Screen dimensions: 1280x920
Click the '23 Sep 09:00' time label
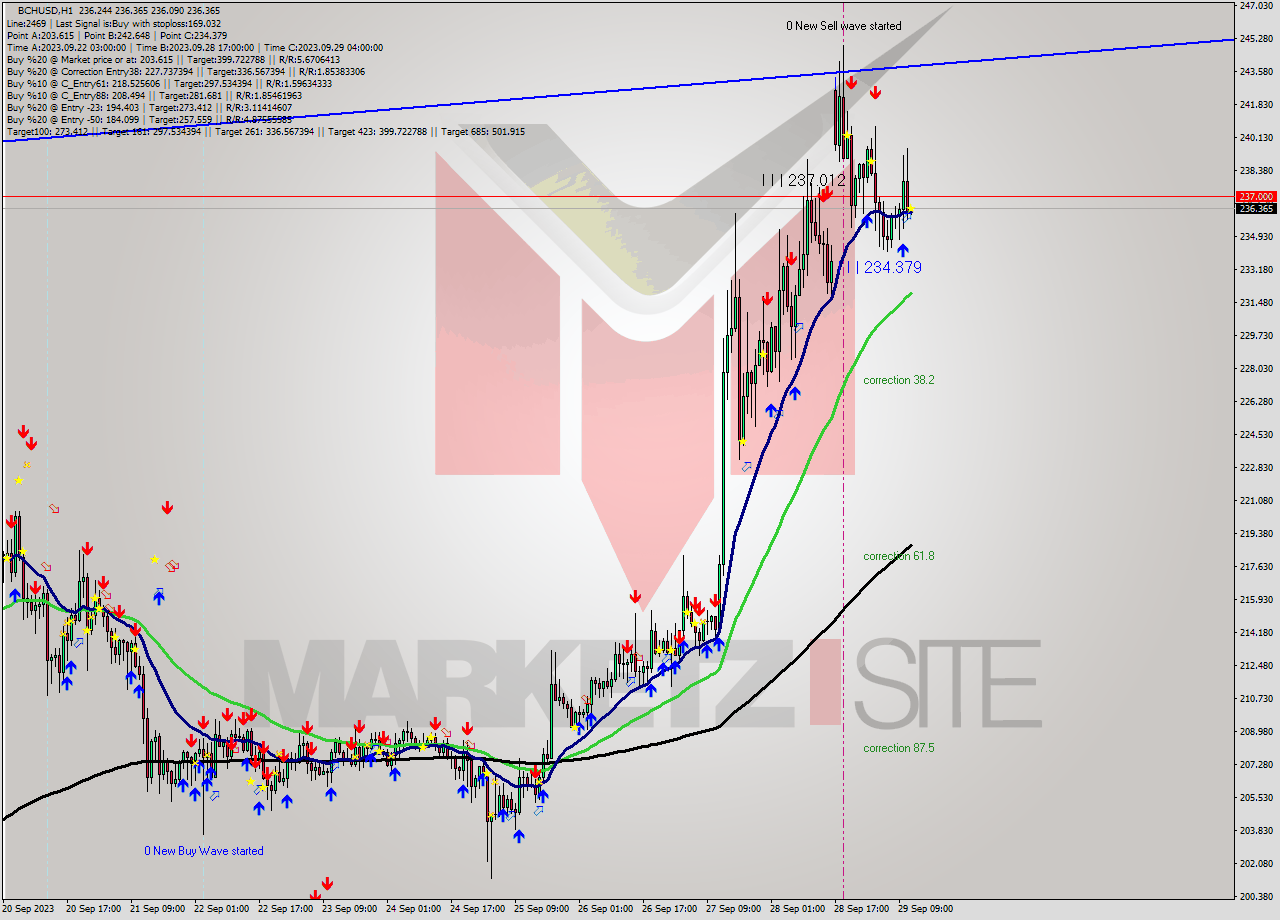[350, 910]
